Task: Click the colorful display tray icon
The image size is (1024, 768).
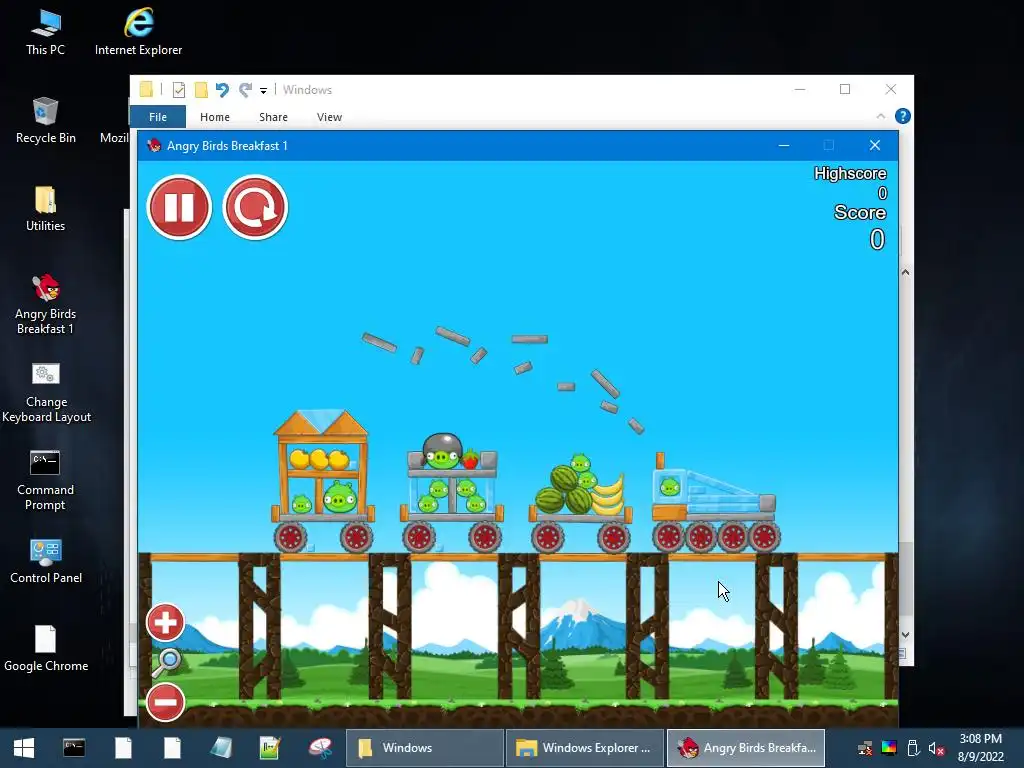Action: [x=889, y=748]
